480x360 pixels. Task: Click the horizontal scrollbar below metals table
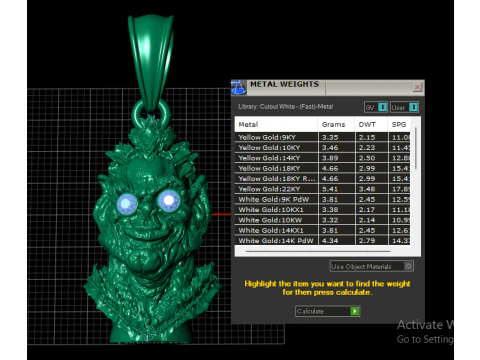pyautogui.click(x=318, y=251)
